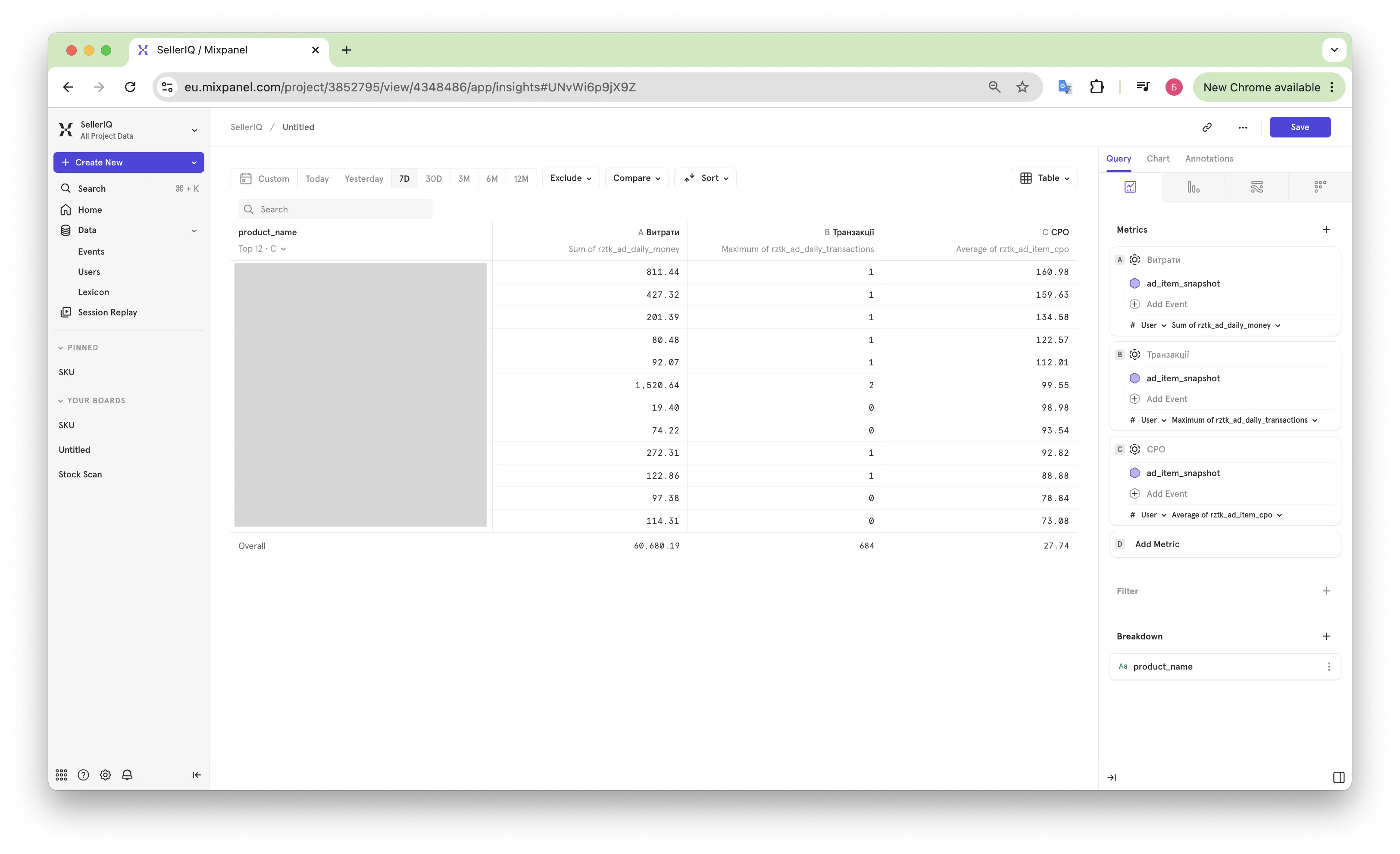
Task: Open the Sort dropdown
Action: click(x=705, y=178)
